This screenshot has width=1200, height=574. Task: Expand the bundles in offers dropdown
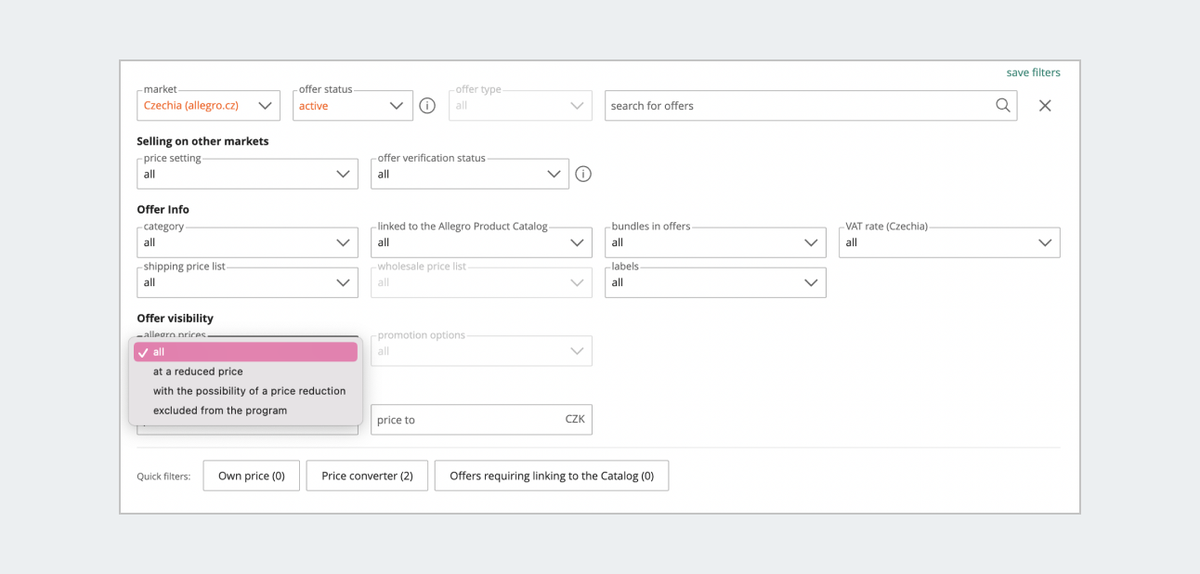[715, 242]
